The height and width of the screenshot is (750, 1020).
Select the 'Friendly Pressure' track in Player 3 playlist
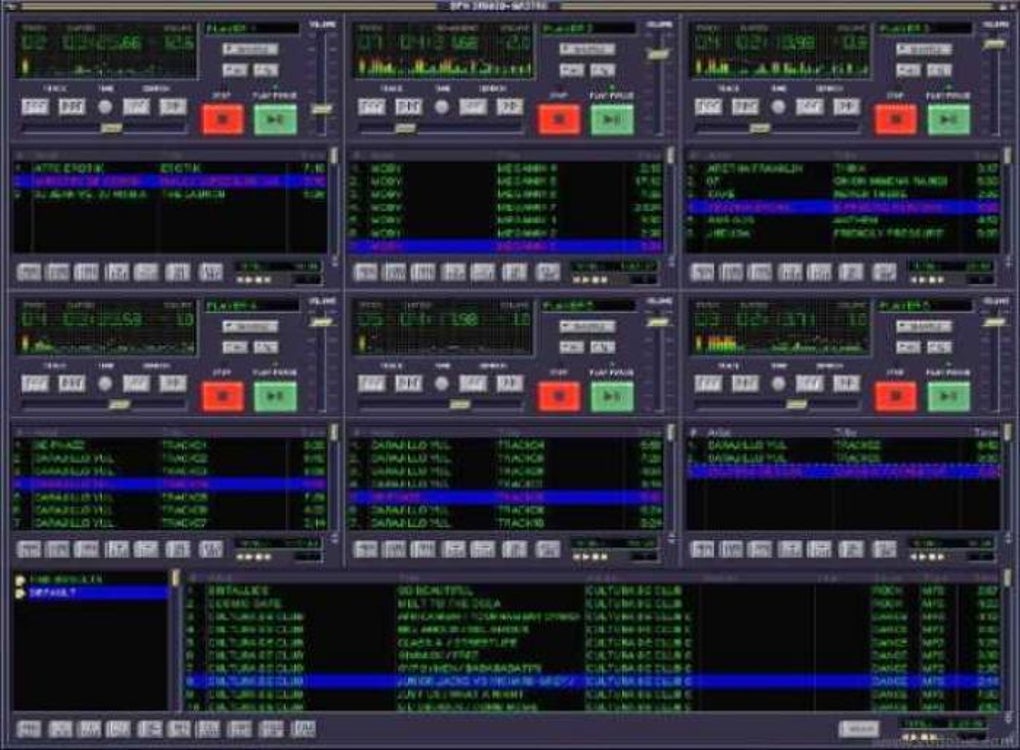(842, 233)
